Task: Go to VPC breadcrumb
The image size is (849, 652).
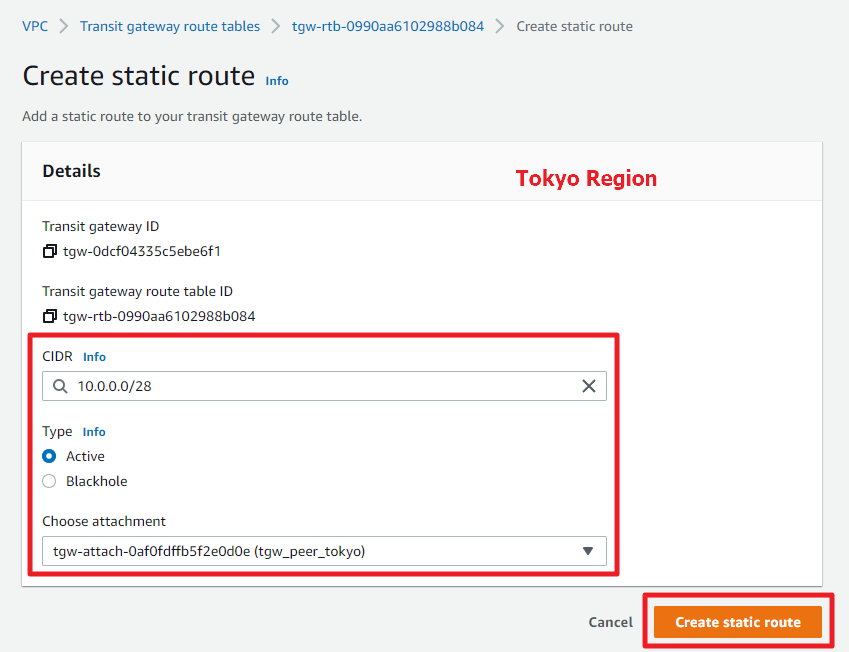Action: 35,26
